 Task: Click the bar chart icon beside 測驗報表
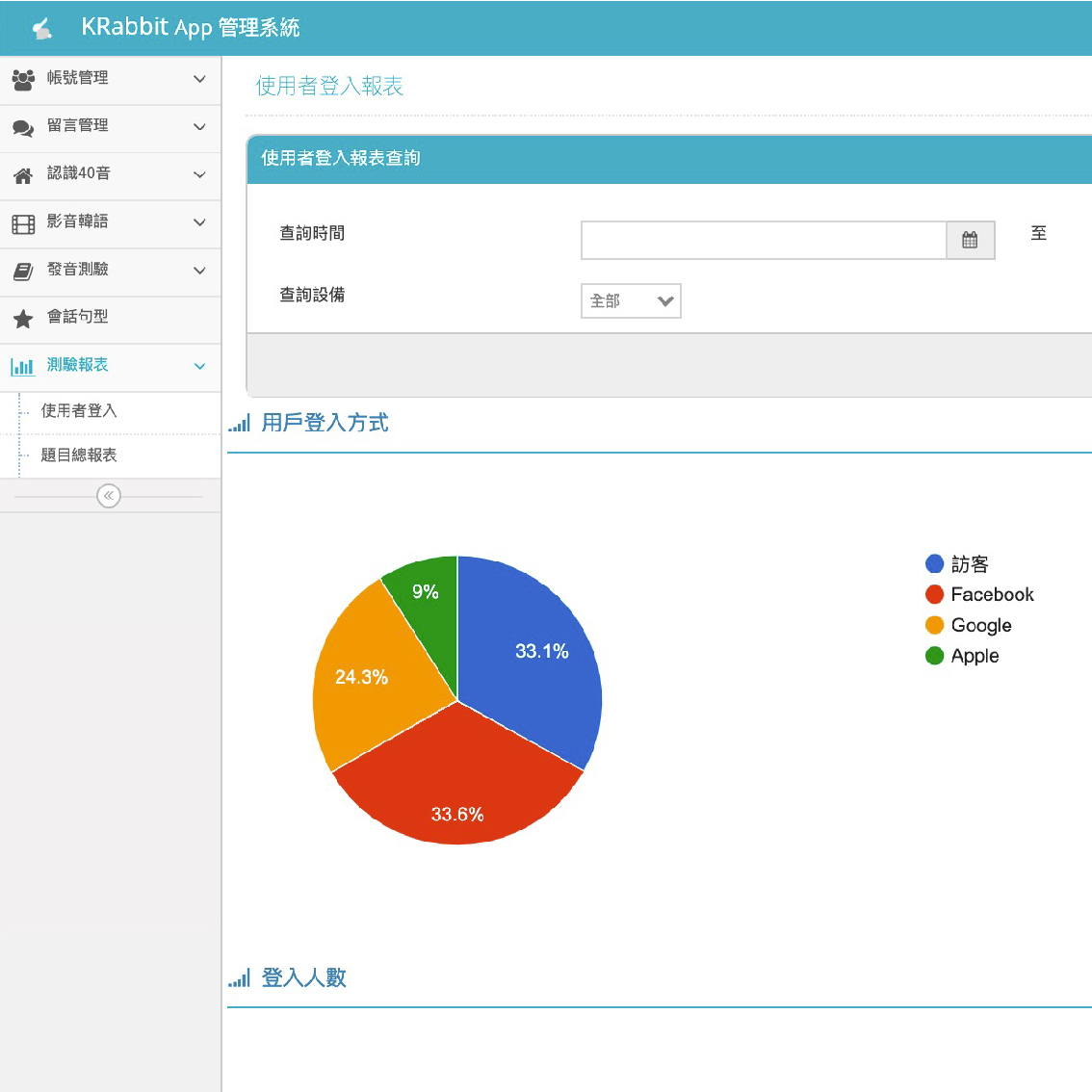(x=22, y=366)
